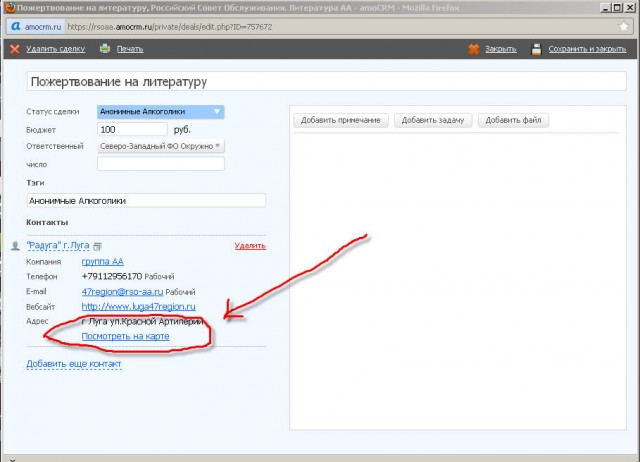Follow the Добавить еще контакт link
Screen dimensions: 640x462
click(x=73, y=363)
